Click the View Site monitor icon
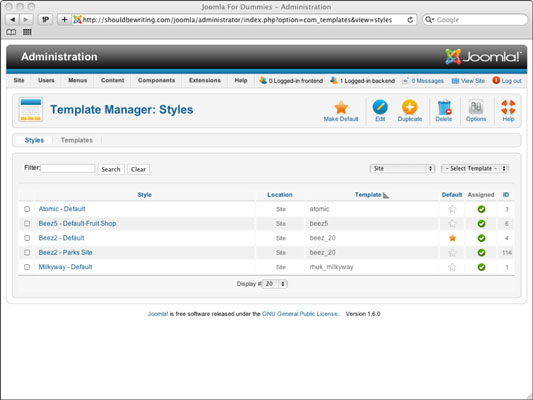The width and height of the screenshot is (533, 400). [x=455, y=81]
